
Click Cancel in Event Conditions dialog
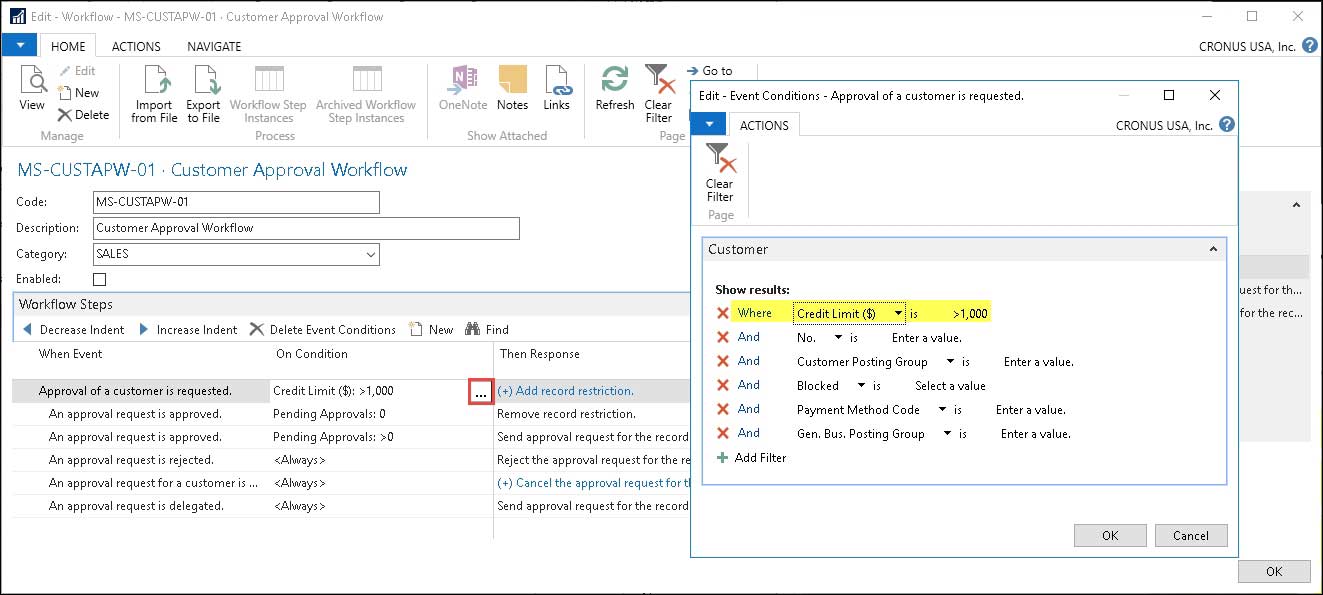(1190, 535)
